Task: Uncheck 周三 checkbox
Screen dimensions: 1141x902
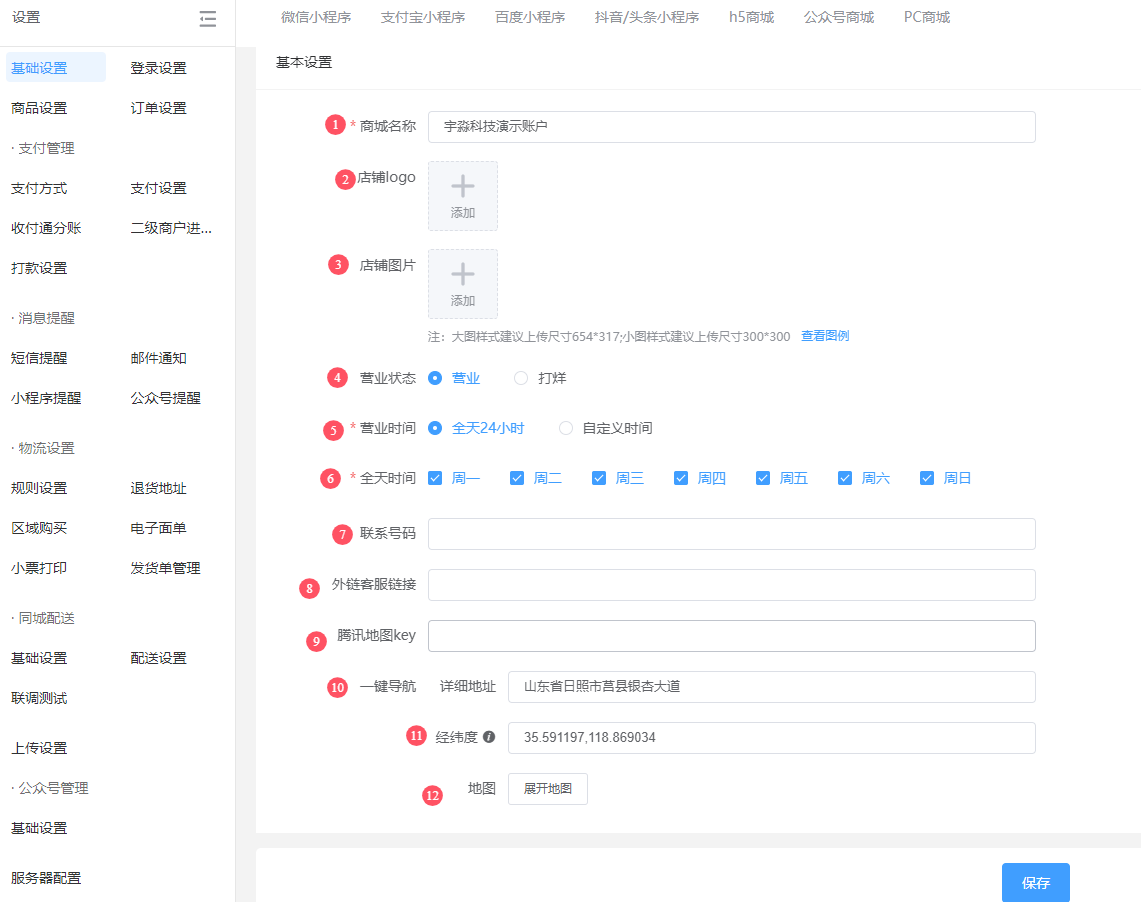Action: tap(599, 478)
